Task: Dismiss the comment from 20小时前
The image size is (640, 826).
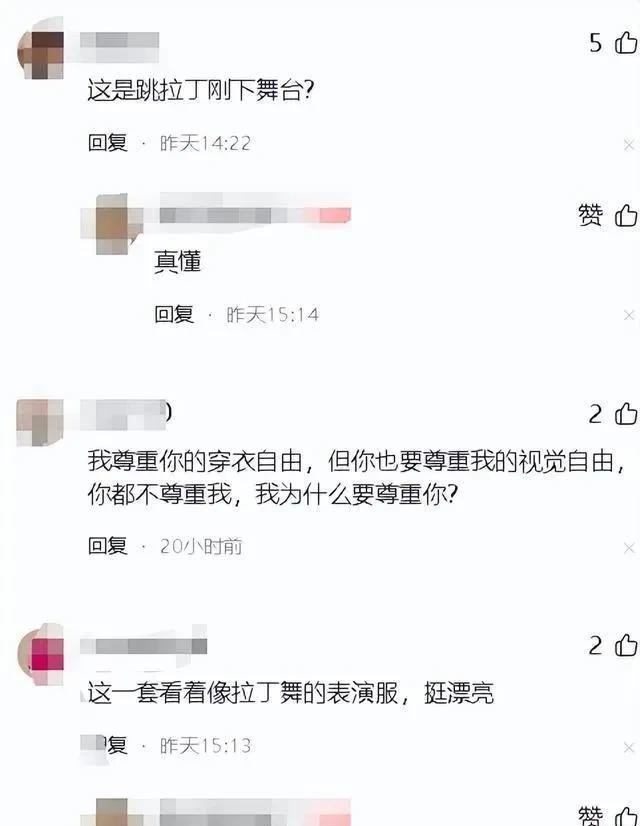Action: (x=628, y=548)
